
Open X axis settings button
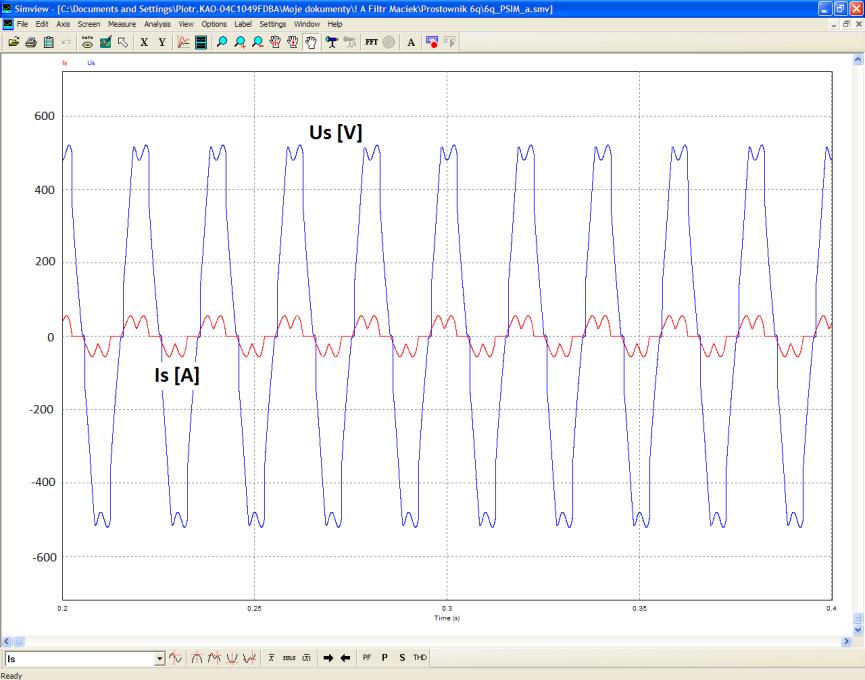coord(144,42)
